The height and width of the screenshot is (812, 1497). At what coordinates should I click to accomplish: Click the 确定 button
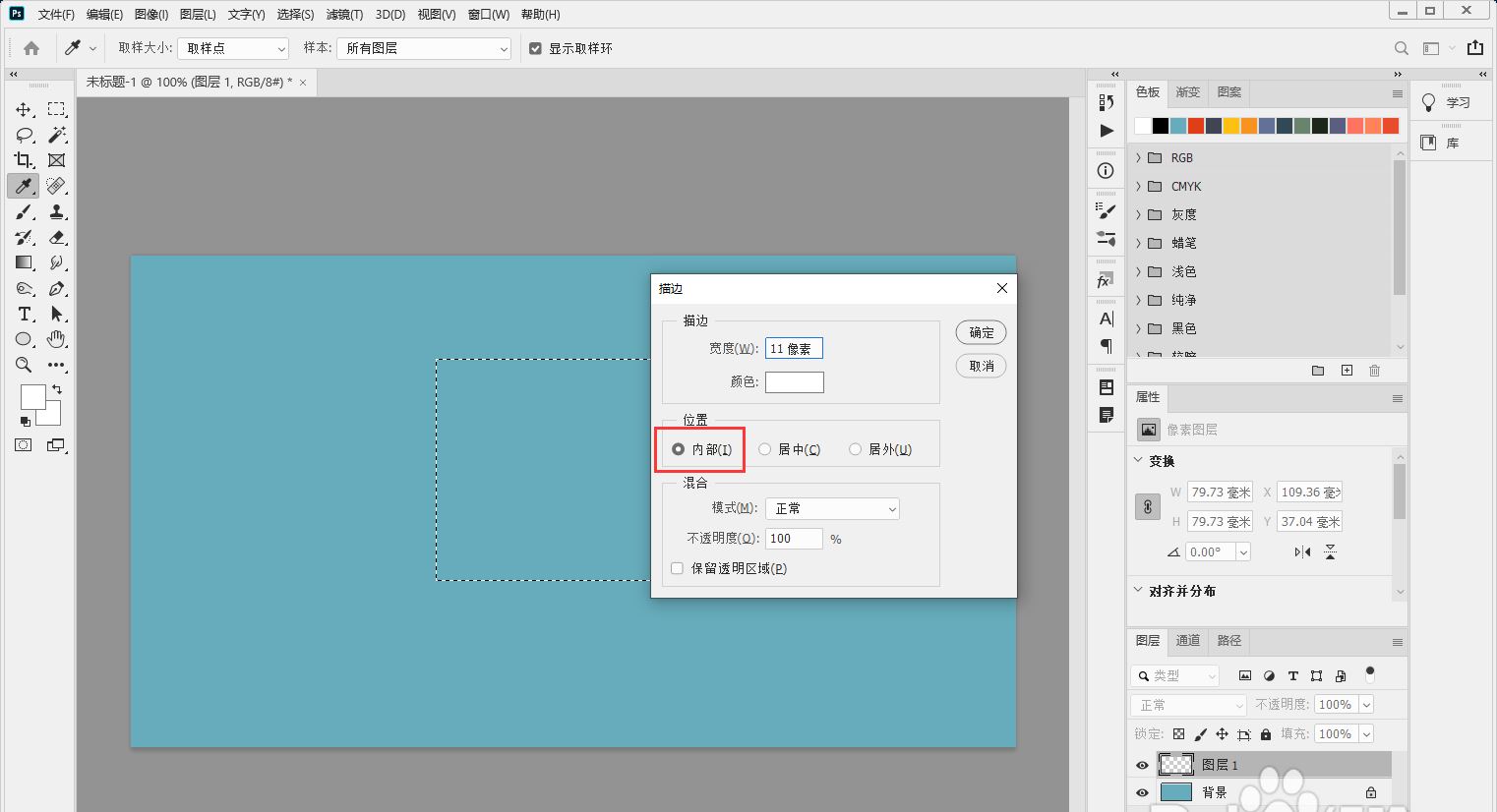982,332
